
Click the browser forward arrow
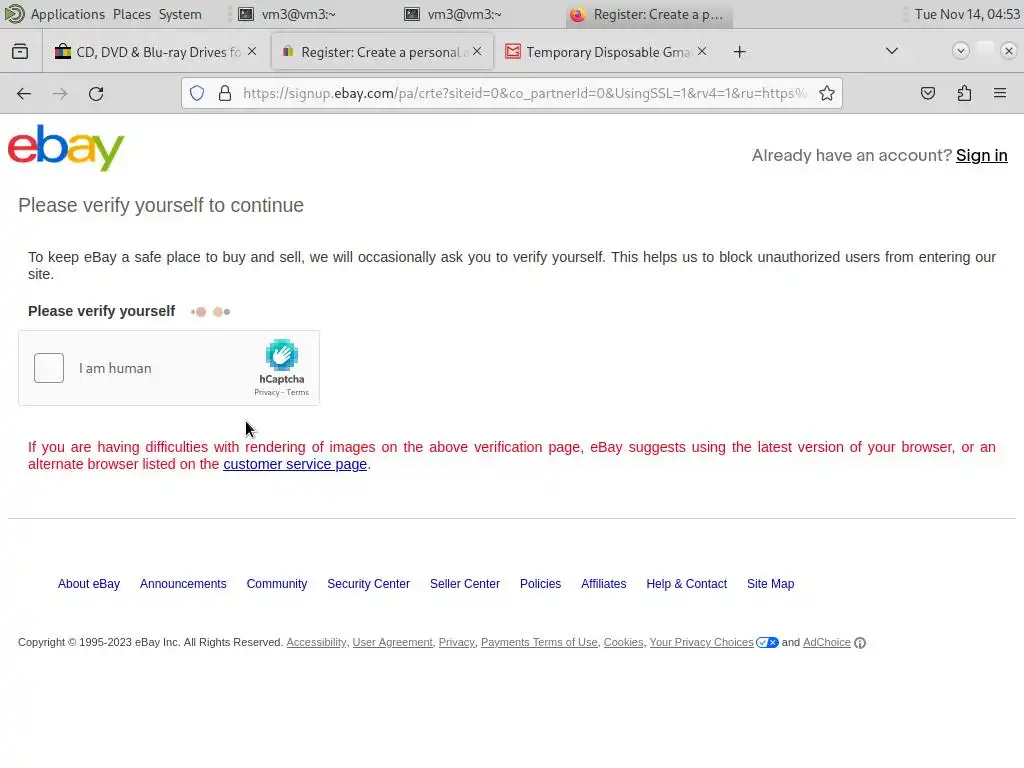(x=60, y=93)
